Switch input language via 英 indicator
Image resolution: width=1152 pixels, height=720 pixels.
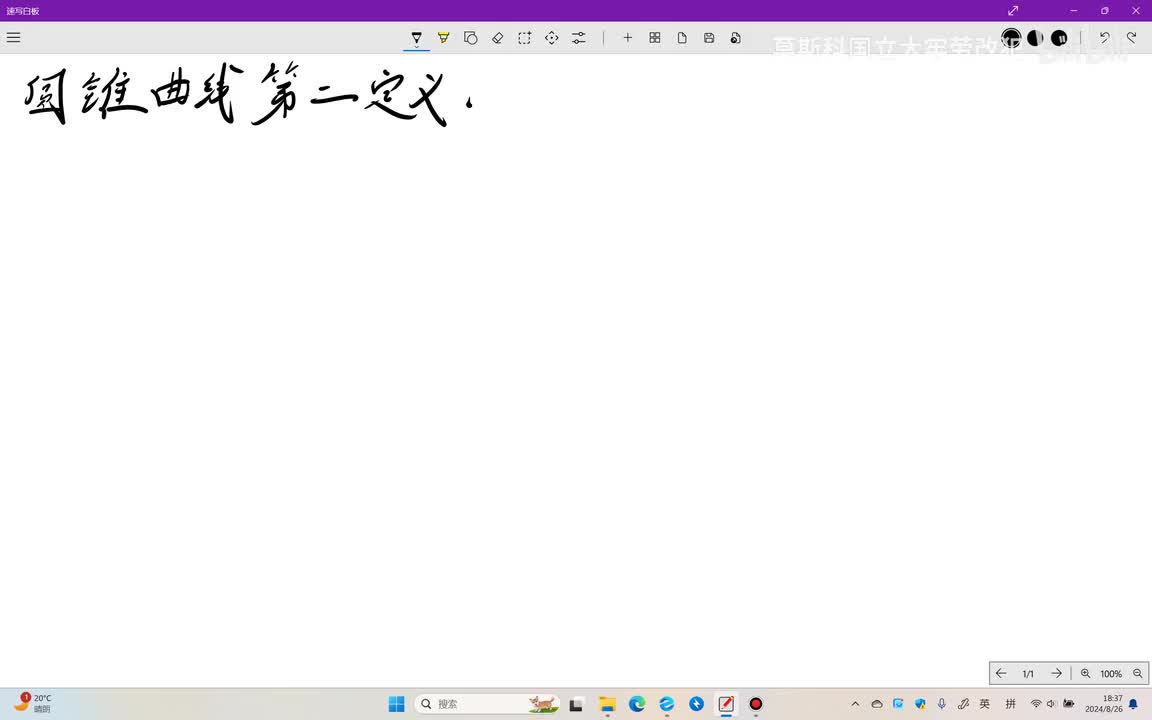pos(984,704)
